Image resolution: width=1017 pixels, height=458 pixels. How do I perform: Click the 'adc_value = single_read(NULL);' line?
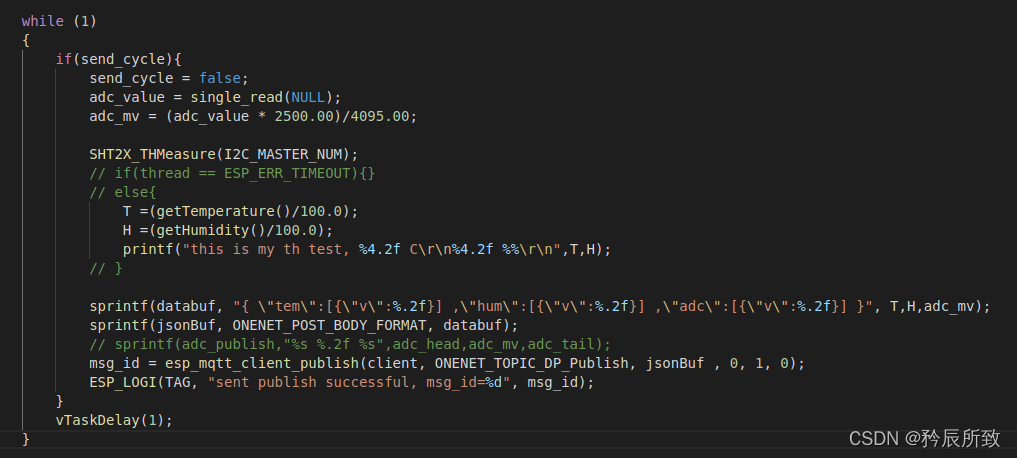tap(215, 97)
